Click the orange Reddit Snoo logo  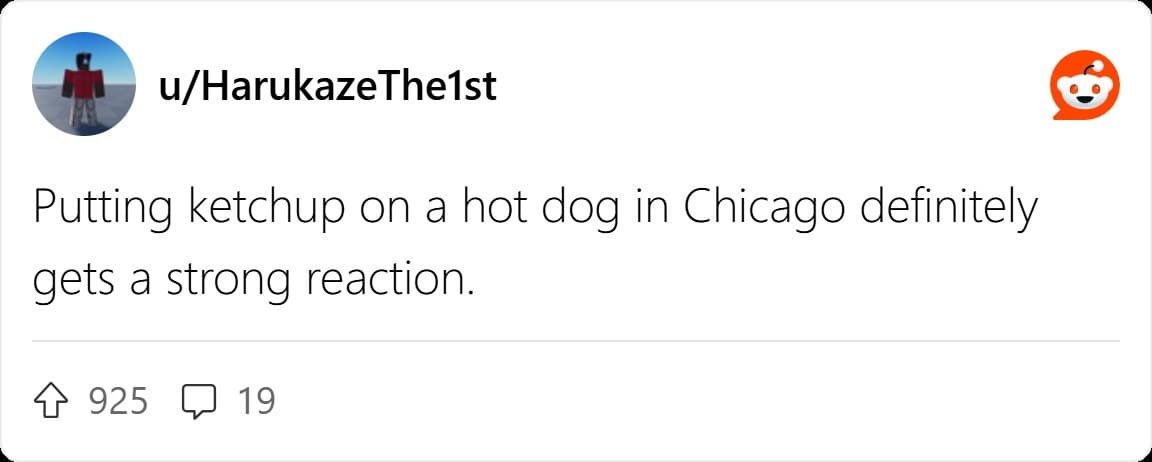[1085, 85]
